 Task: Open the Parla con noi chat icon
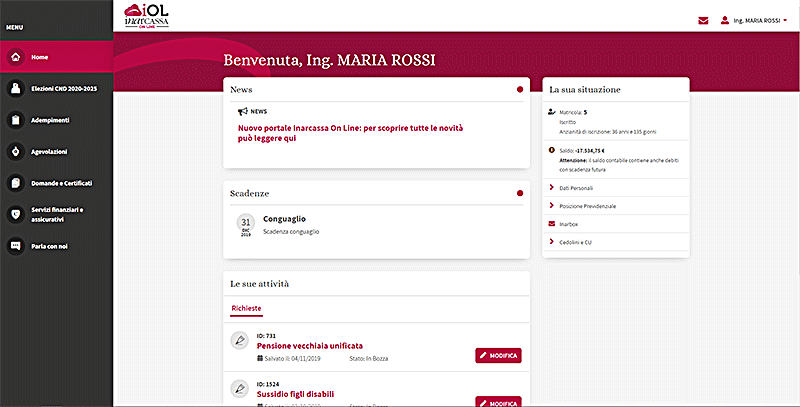15,245
